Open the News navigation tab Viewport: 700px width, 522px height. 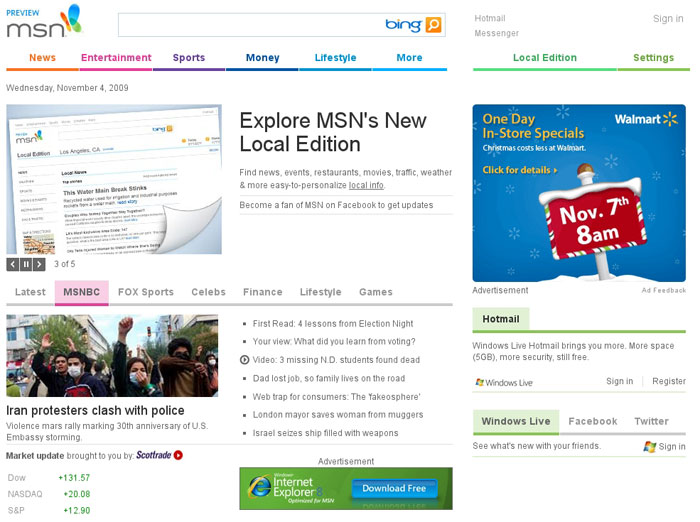(x=42, y=58)
